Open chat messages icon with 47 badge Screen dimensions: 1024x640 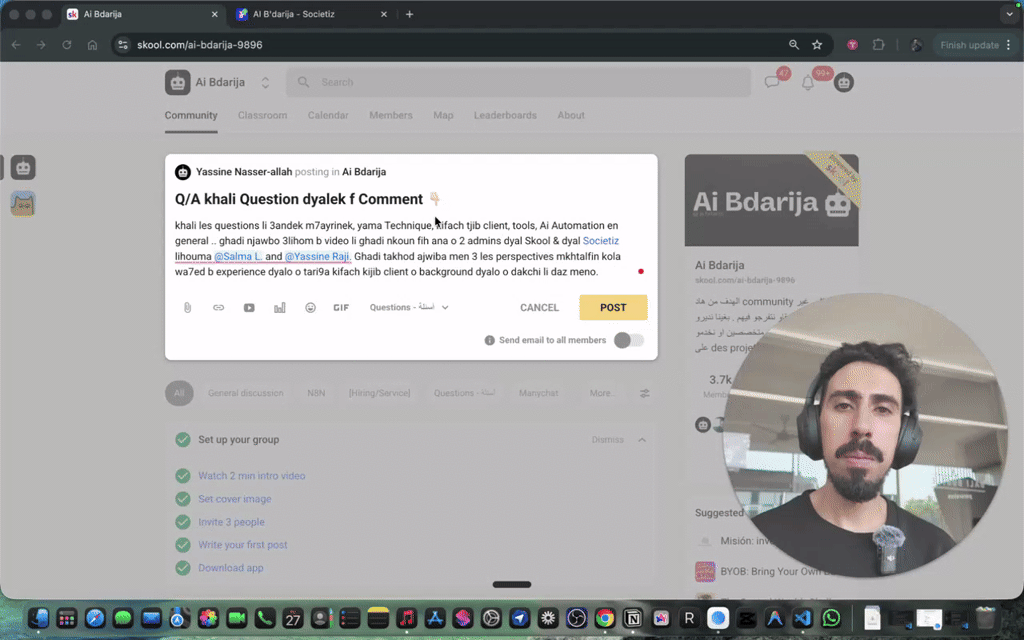coord(772,82)
